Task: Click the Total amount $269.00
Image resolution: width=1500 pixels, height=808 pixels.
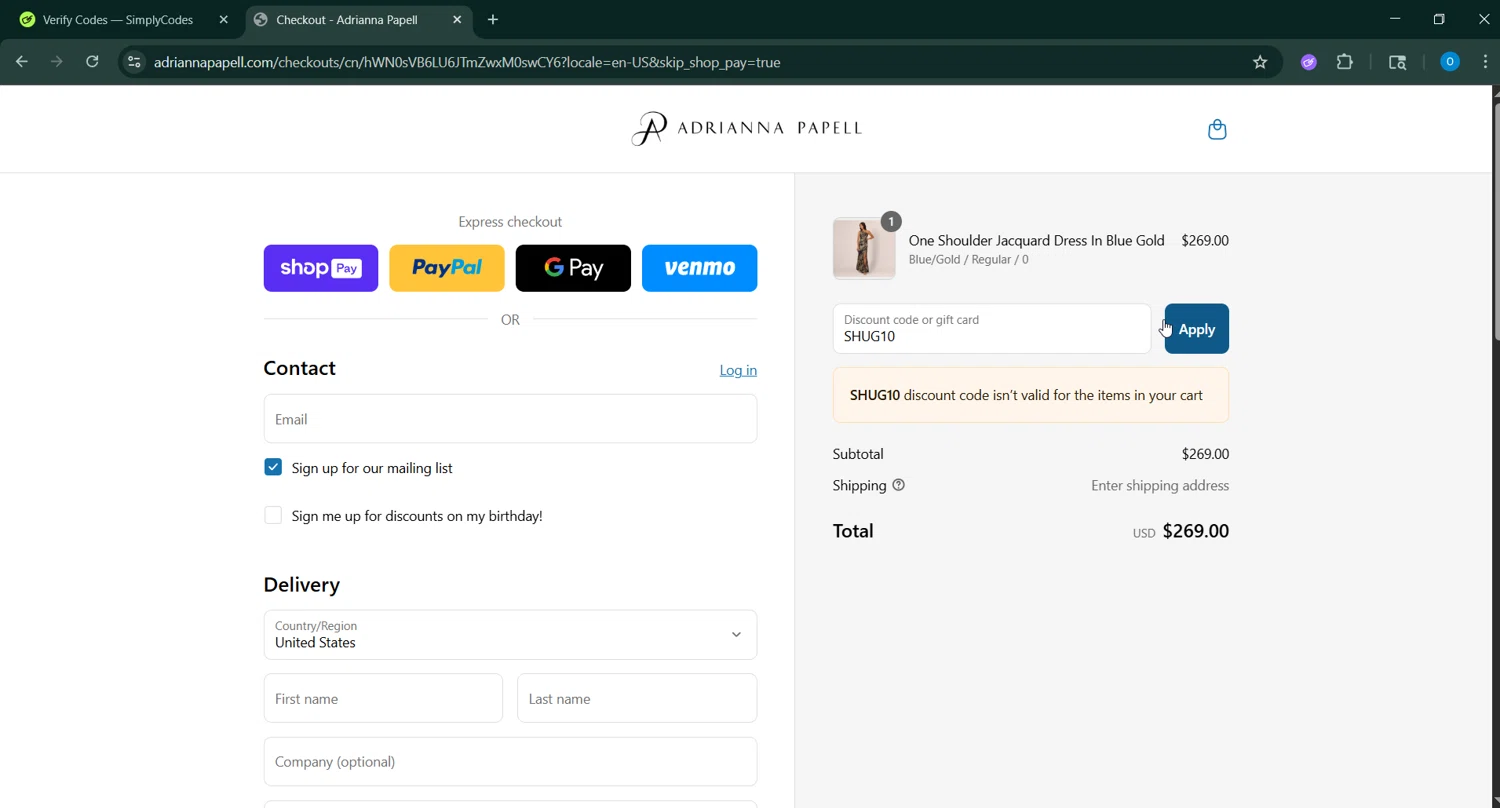Action: 1195,531
